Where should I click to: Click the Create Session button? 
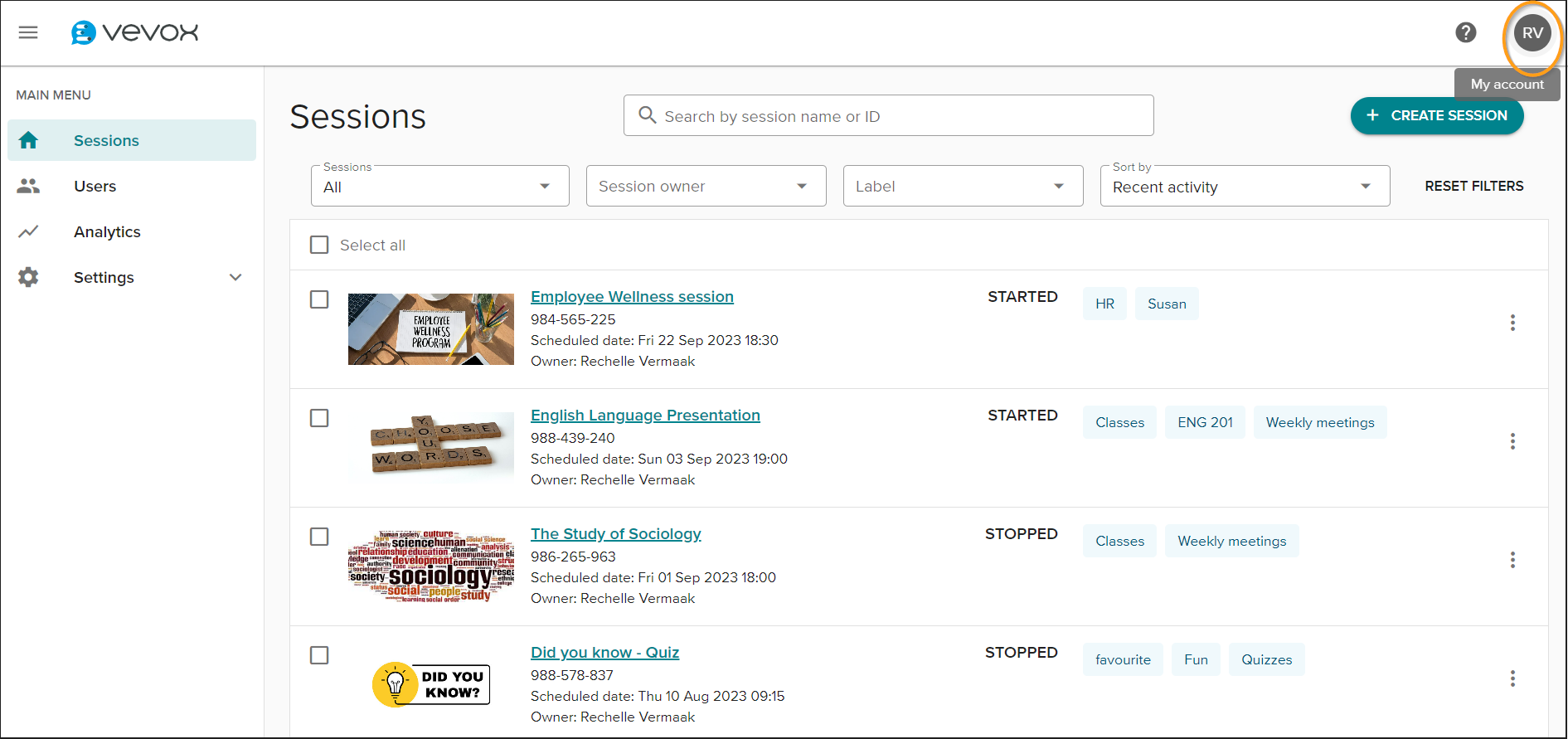[x=1437, y=115]
